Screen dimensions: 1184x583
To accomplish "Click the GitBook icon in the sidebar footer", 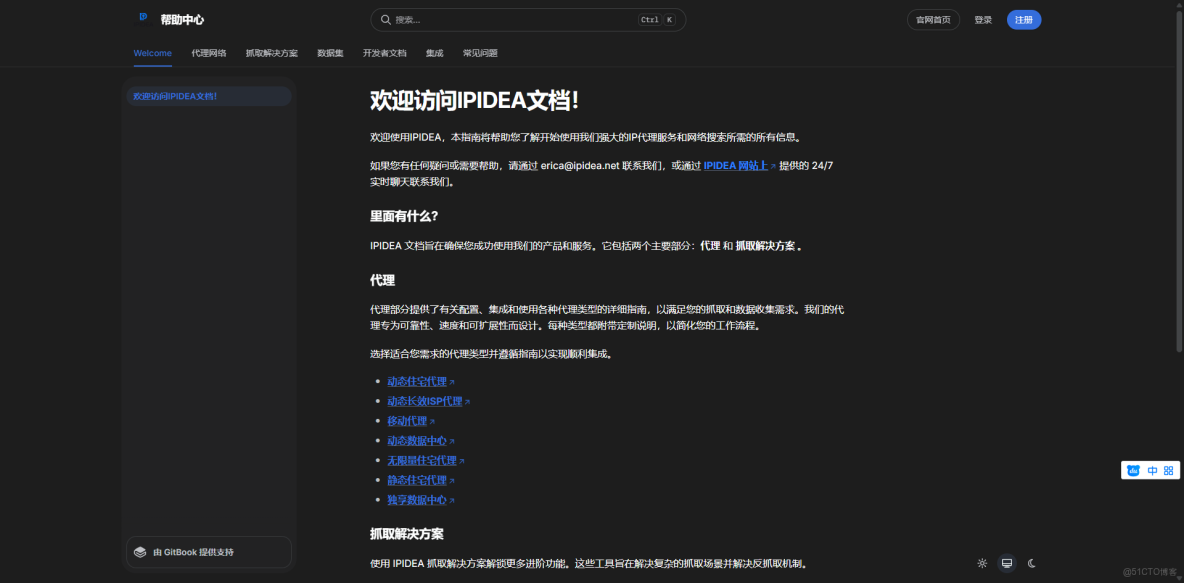I will [139, 551].
